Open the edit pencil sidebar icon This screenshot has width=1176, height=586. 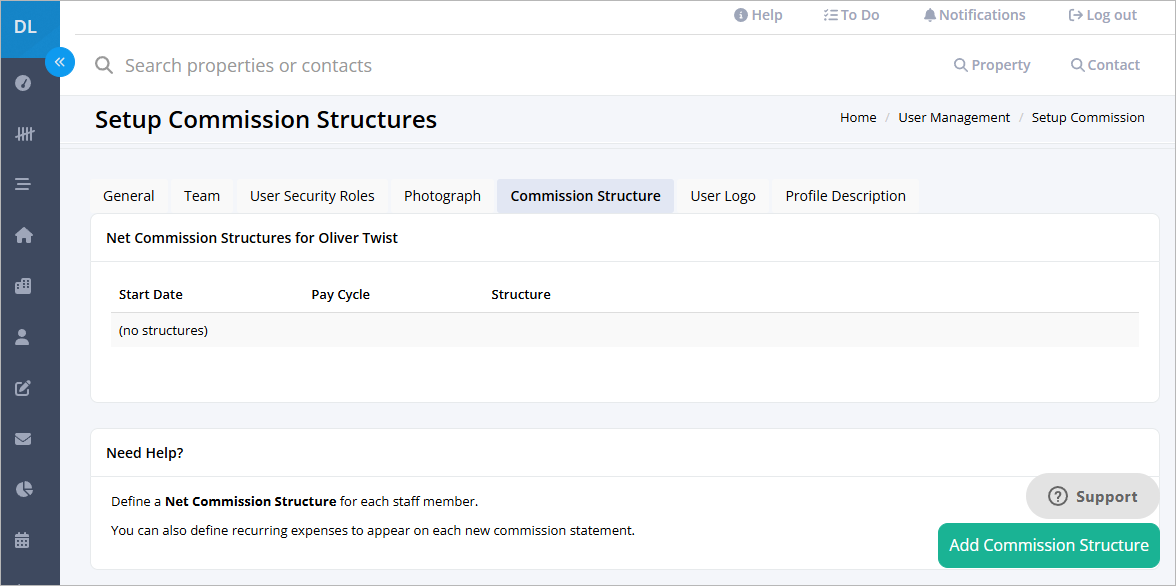(23, 388)
